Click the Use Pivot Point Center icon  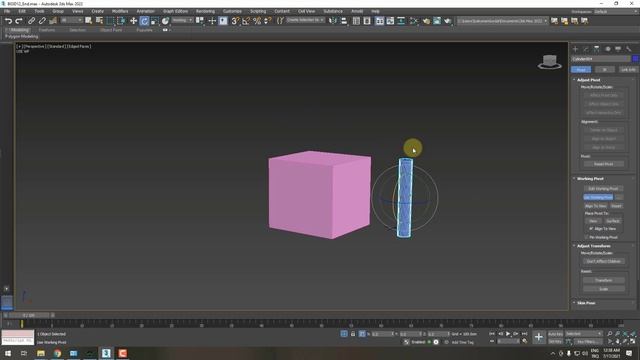200,21
